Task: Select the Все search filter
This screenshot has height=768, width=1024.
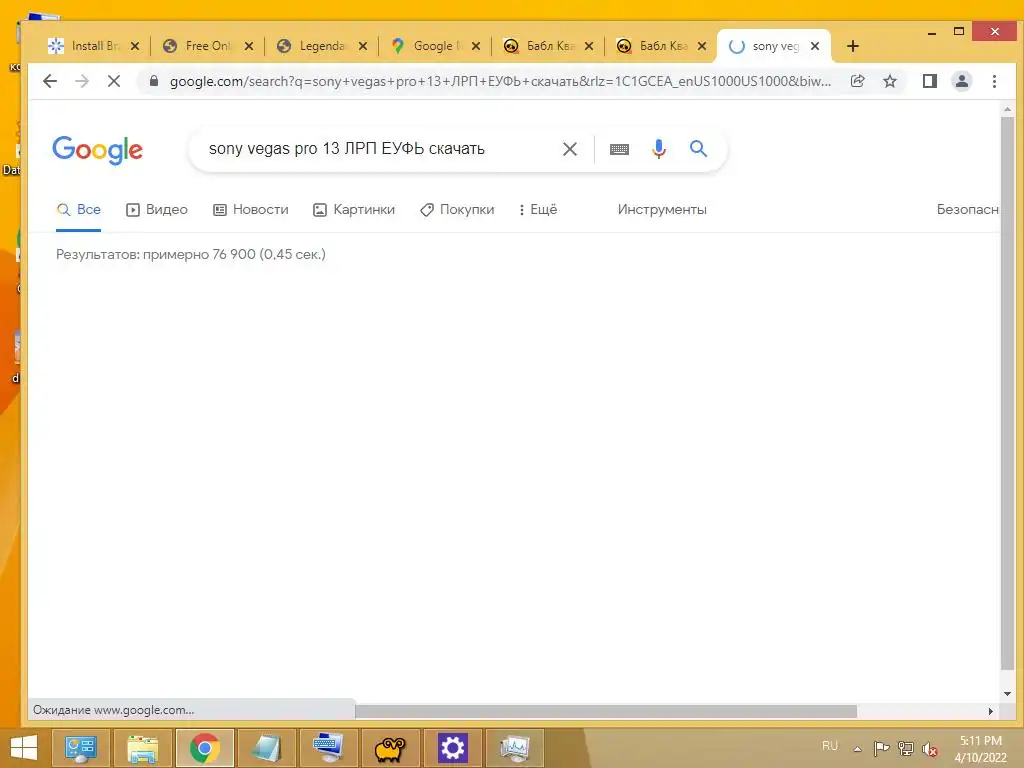Action: coord(78,210)
